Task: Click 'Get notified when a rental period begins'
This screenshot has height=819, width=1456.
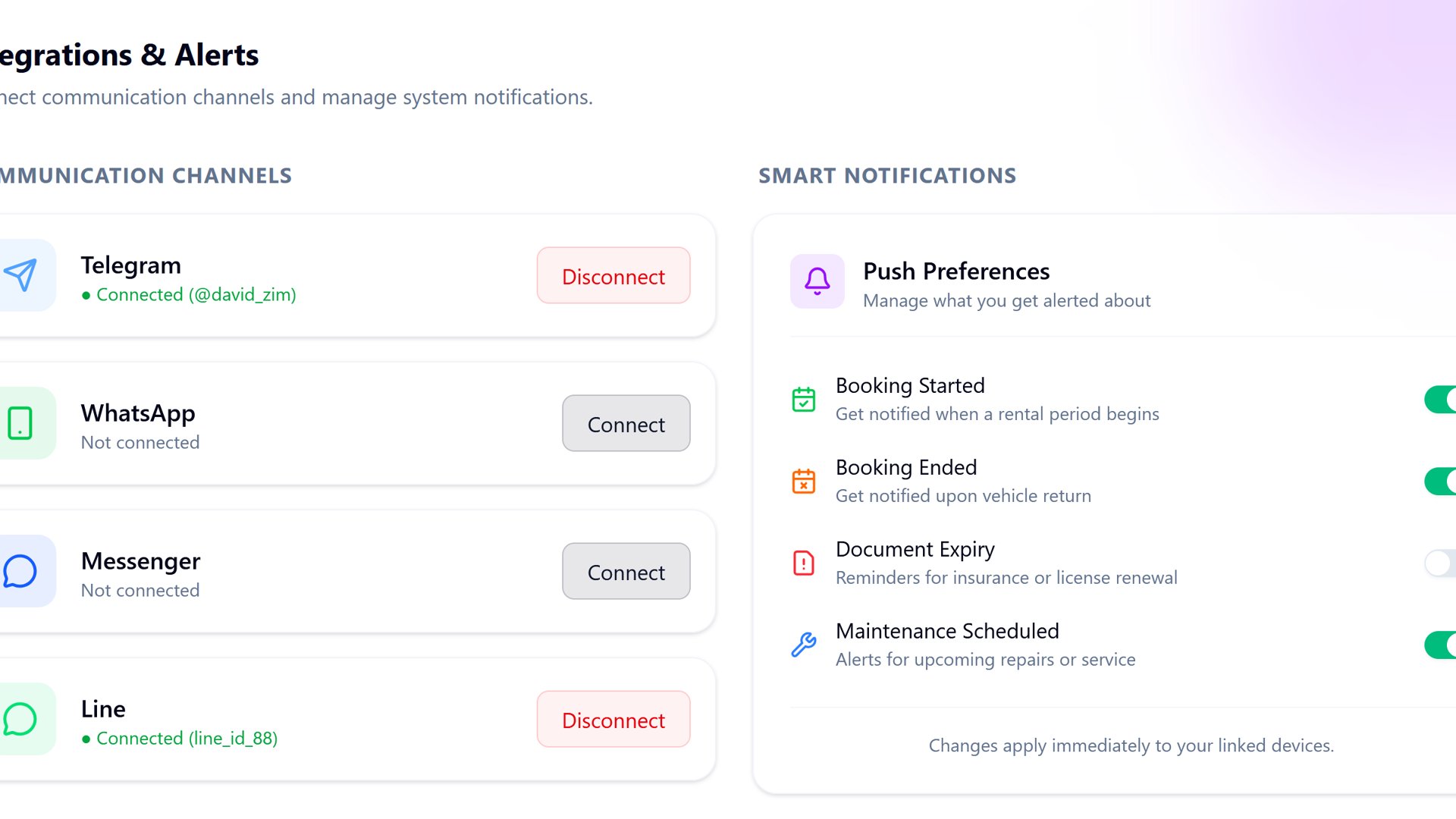Action: click(x=997, y=414)
